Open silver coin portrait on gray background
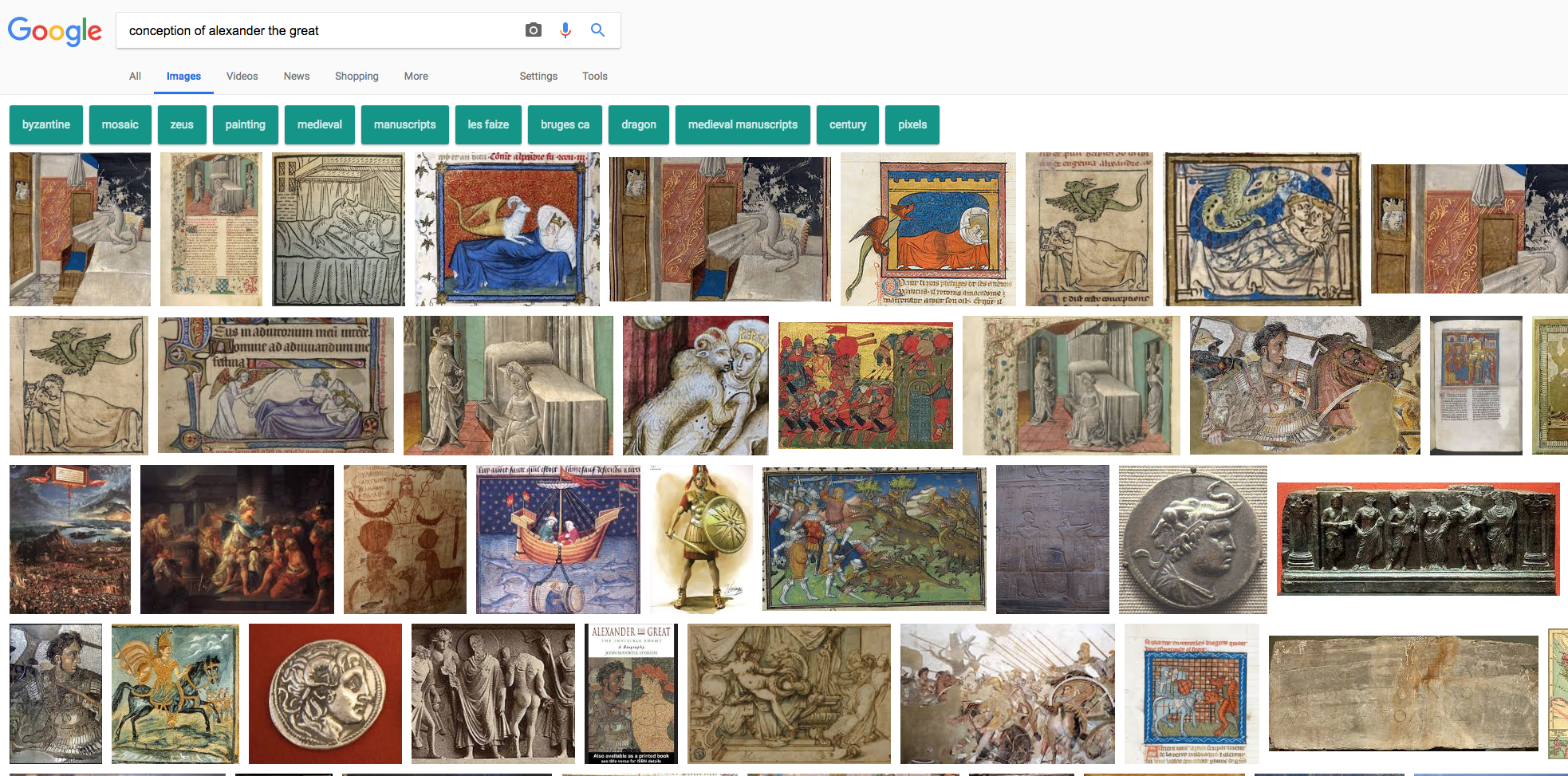 pyautogui.click(x=1193, y=539)
